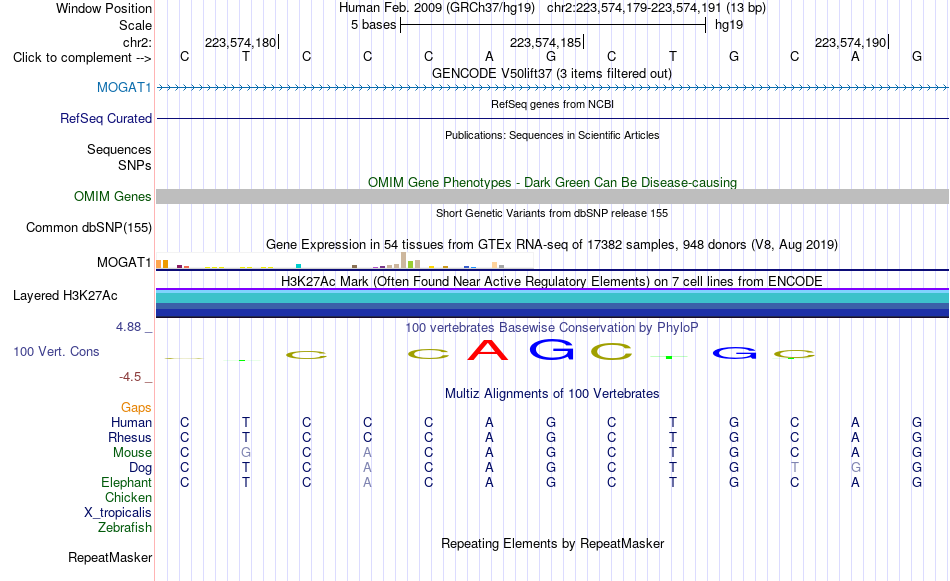The image size is (950, 581).
Task: Select the X_tropicalis alignment row label
Action: click(118, 513)
